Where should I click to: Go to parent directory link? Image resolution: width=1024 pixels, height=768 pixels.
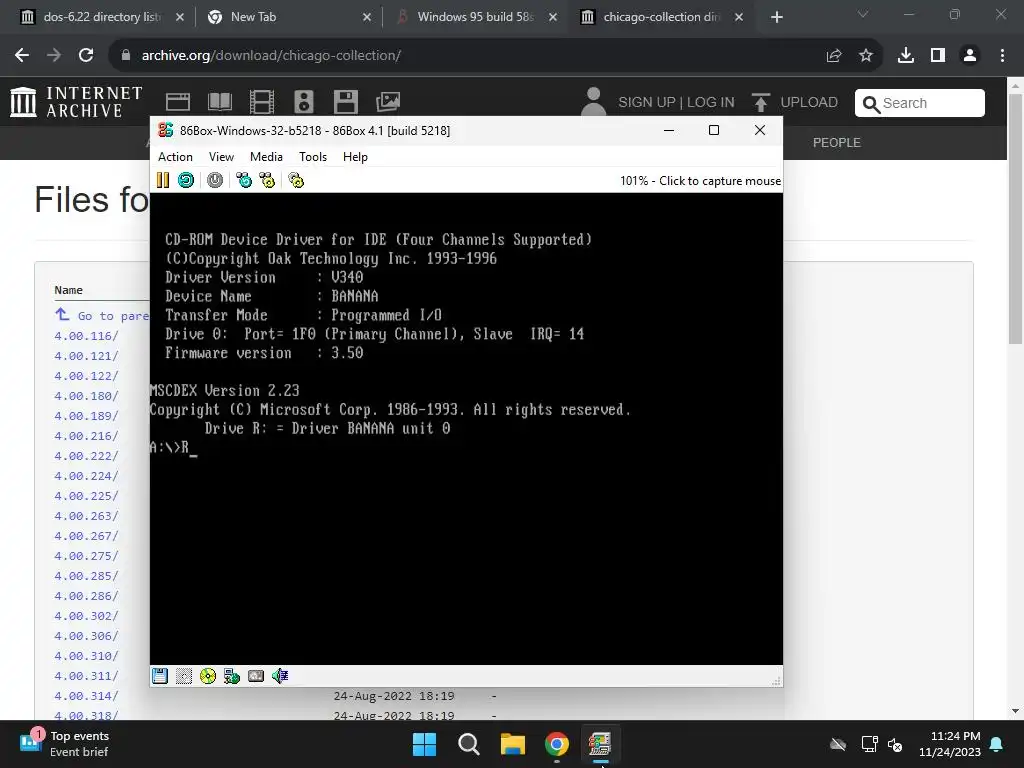tap(103, 315)
